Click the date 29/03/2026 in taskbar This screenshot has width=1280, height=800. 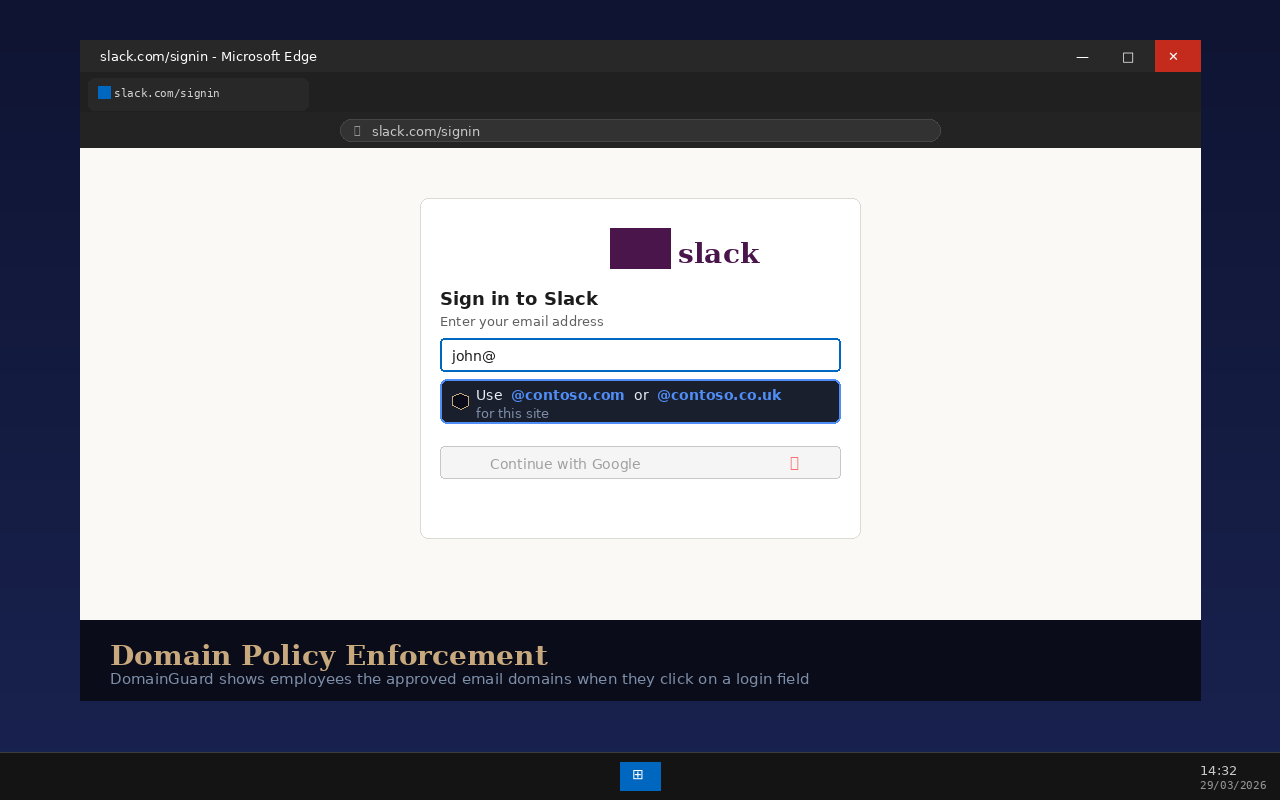1233,786
